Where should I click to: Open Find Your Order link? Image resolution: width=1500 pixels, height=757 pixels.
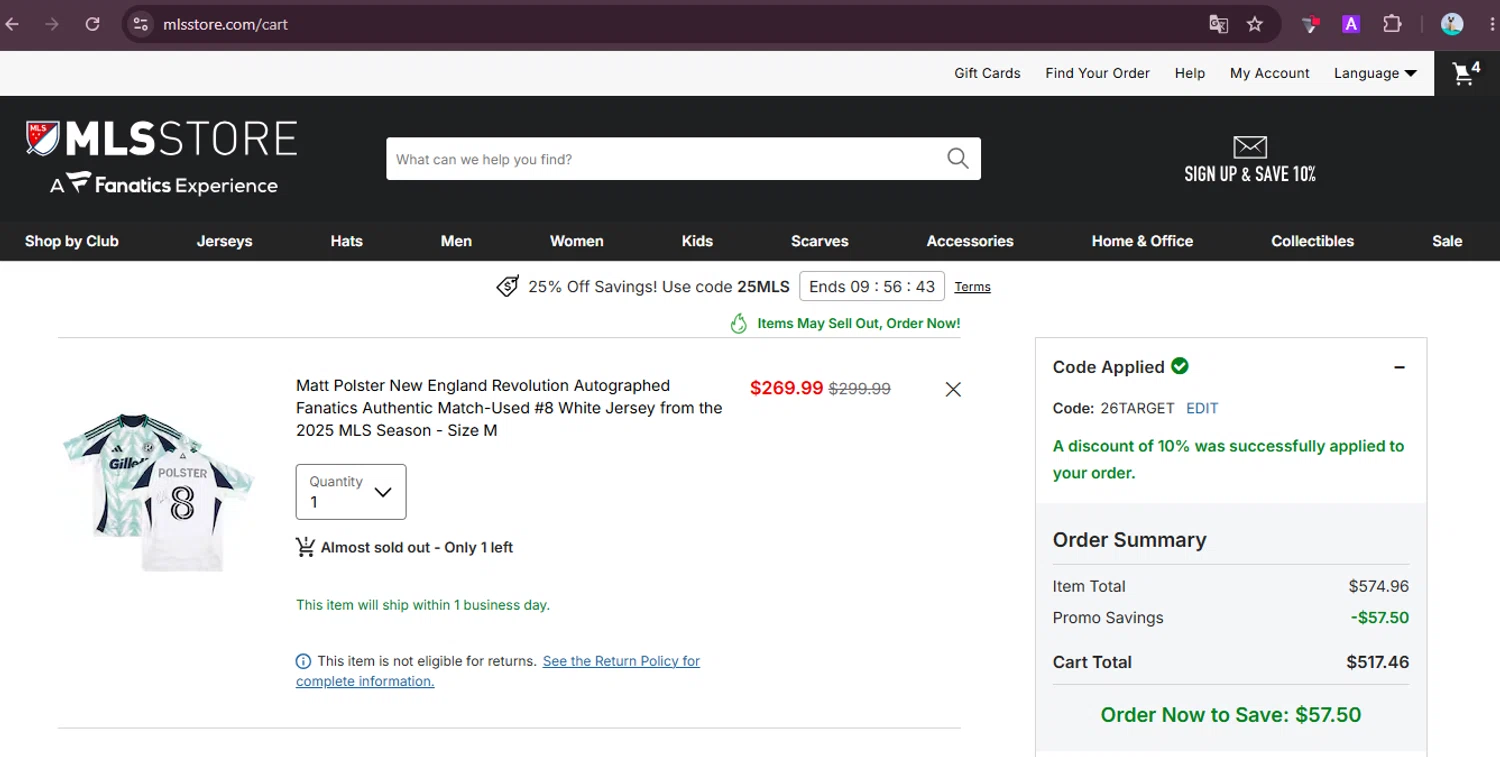click(1097, 73)
